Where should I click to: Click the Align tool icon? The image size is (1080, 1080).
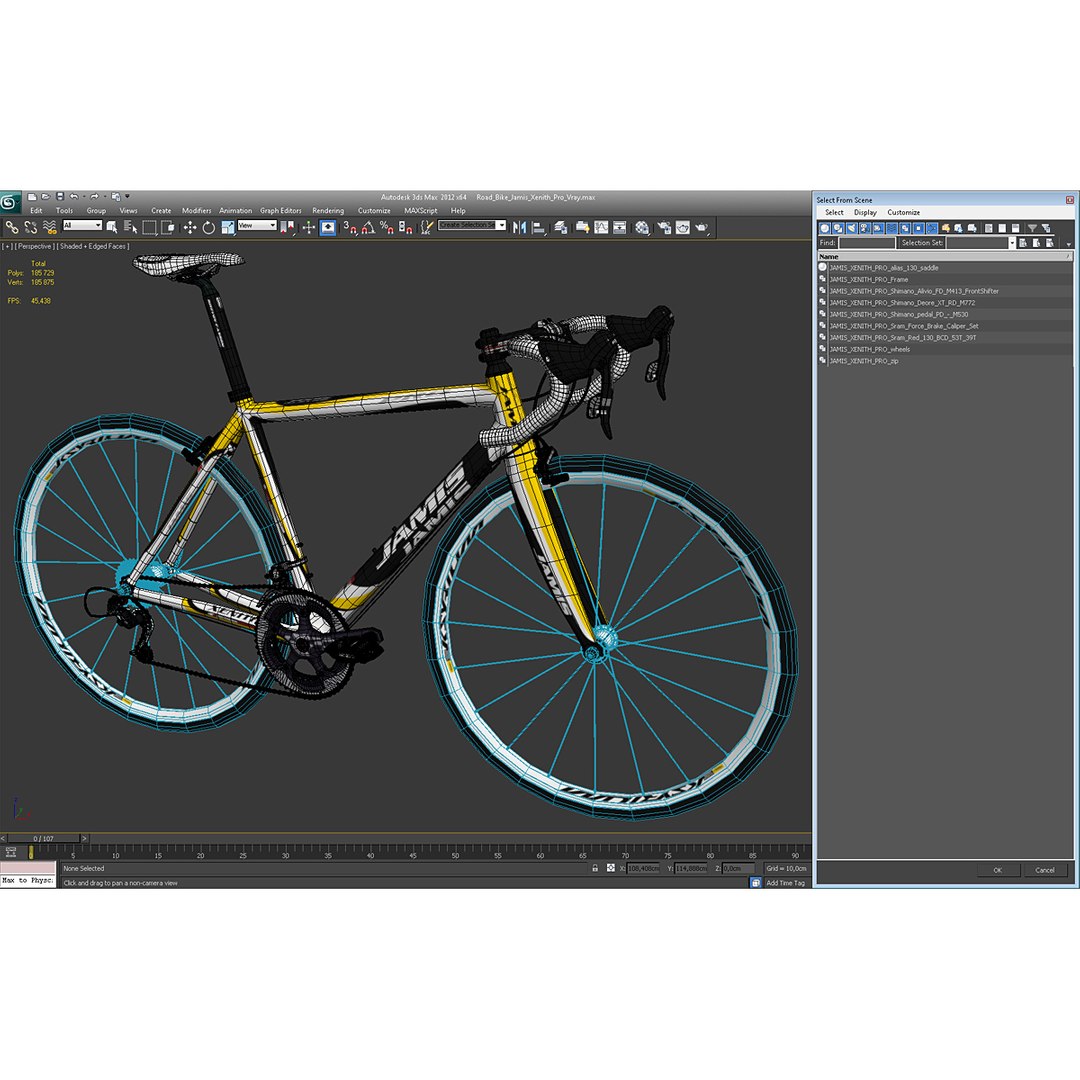(x=539, y=227)
